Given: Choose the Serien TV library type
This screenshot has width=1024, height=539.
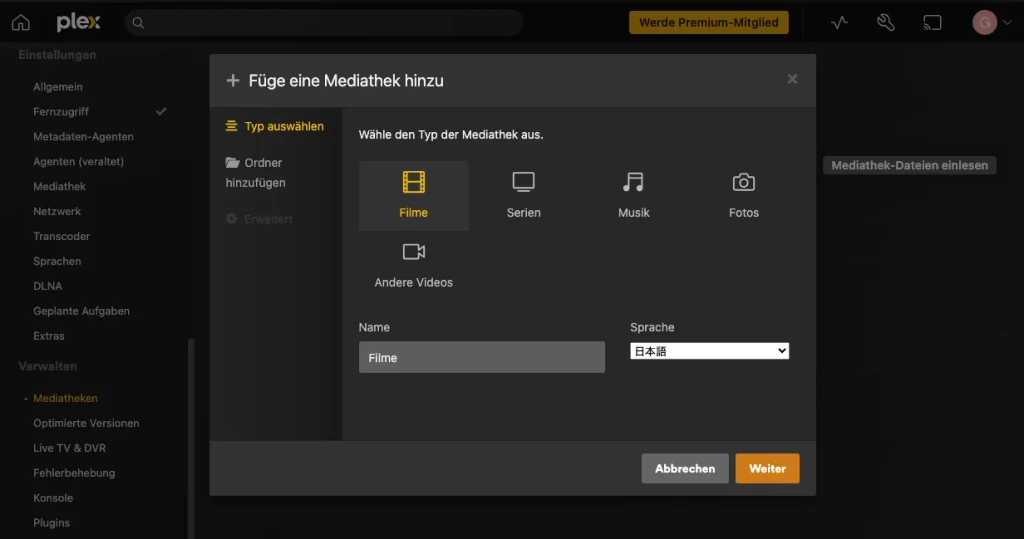Looking at the screenshot, I should pyautogui.click(x=523, y=195).
